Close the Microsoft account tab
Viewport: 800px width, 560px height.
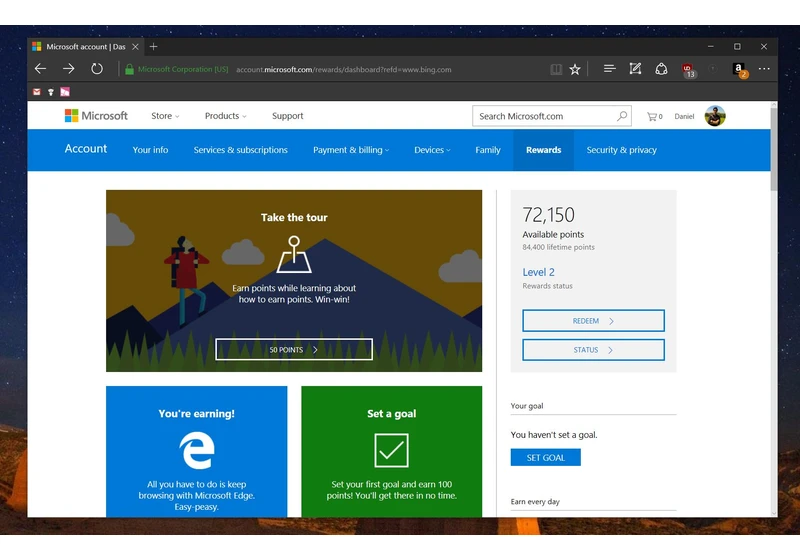[135, 46]
